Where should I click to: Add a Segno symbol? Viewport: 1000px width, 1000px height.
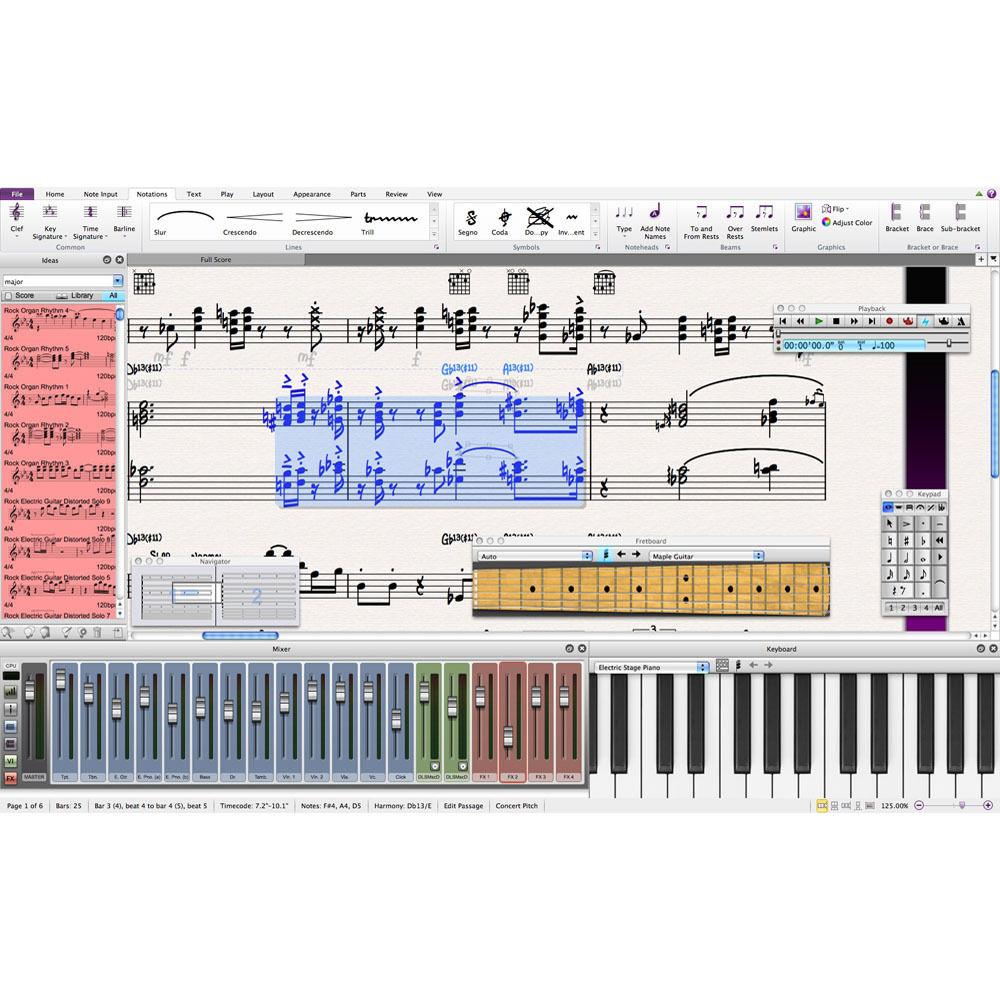pos(467,220)
